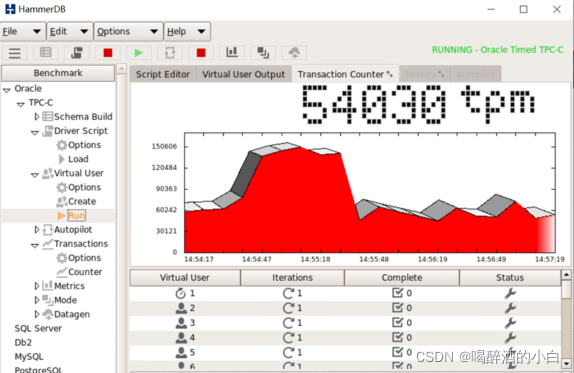Click the person icon of virtual user 2
The width and height of the screenshot is (574, 373).
point(181,308)
